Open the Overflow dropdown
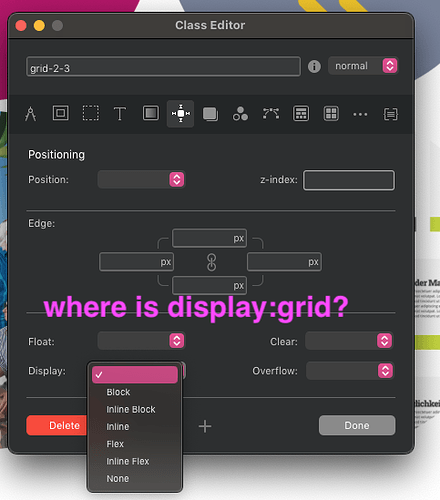 point(350,371)
